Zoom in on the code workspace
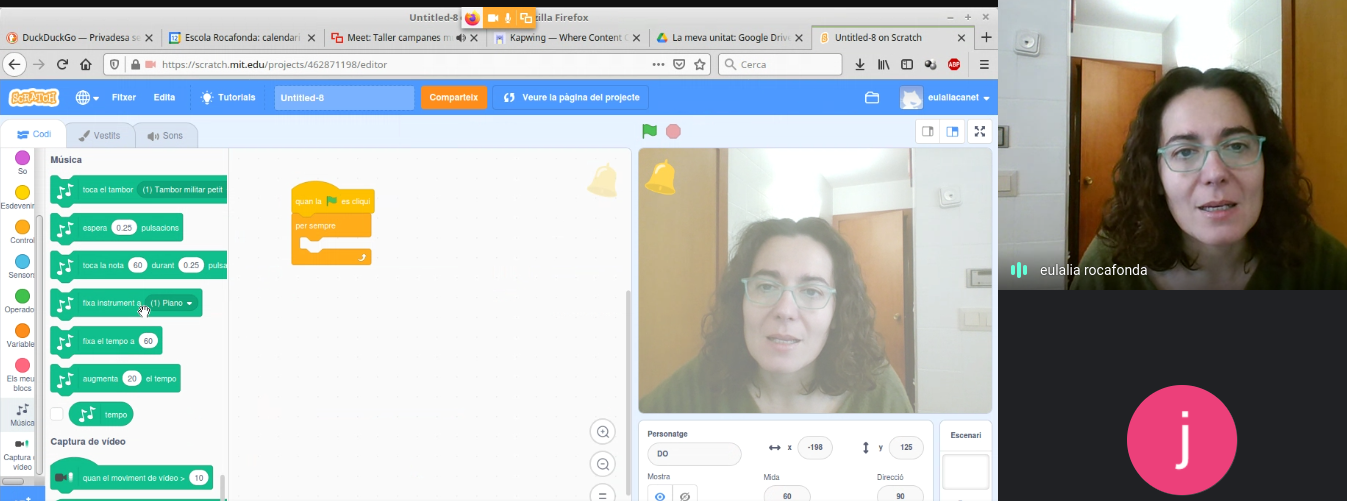The width and height of the screenshot is (1347, 501). [603, 432]
